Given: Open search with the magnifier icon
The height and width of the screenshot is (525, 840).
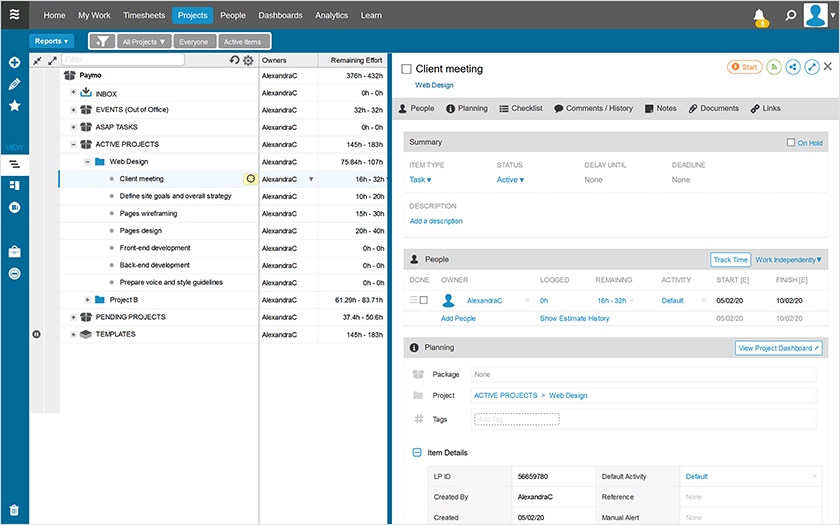Looking at the screenshot, I should tap(790, 15).
